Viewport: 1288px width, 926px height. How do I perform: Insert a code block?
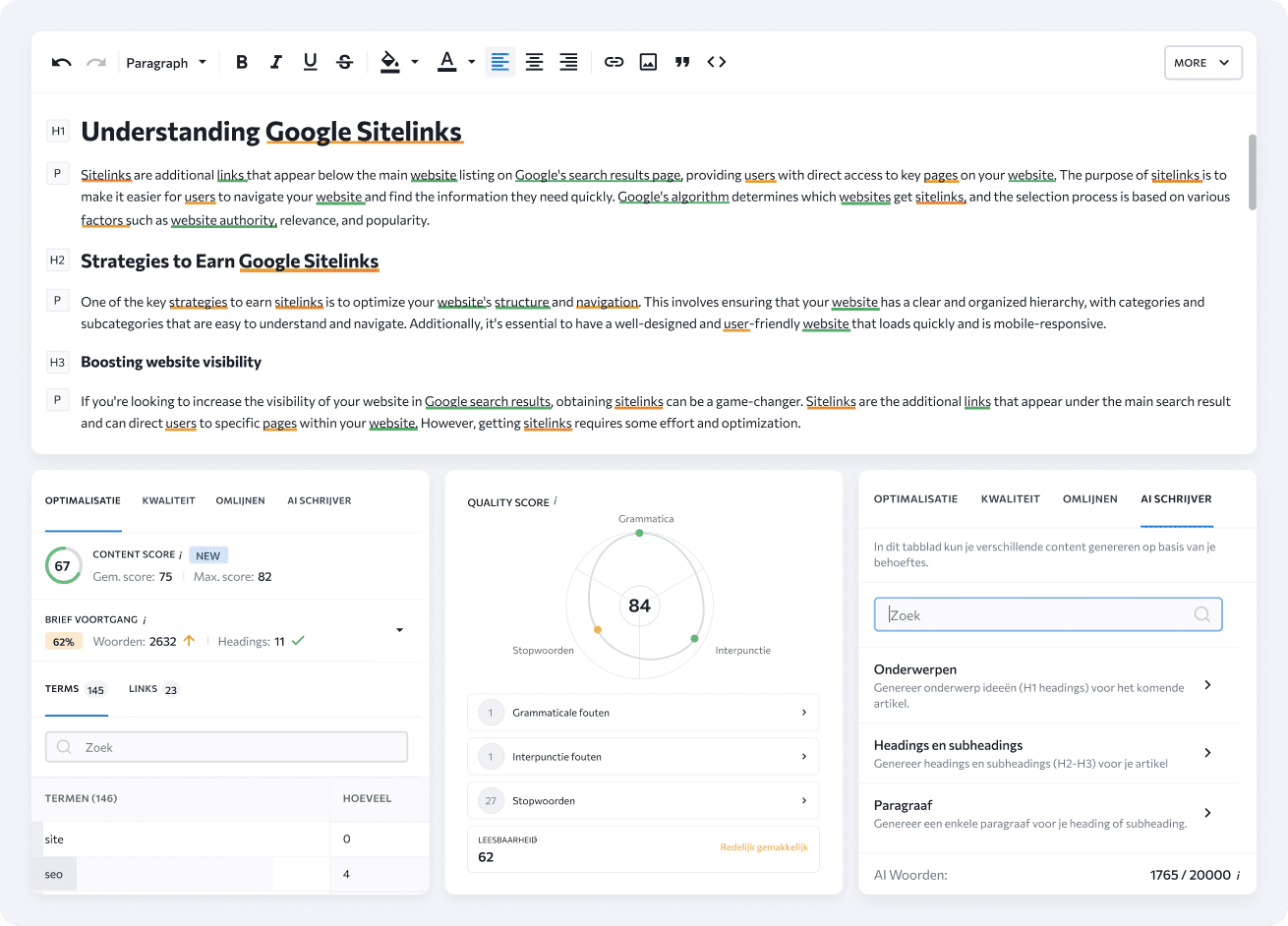click(x=717, y=62)
